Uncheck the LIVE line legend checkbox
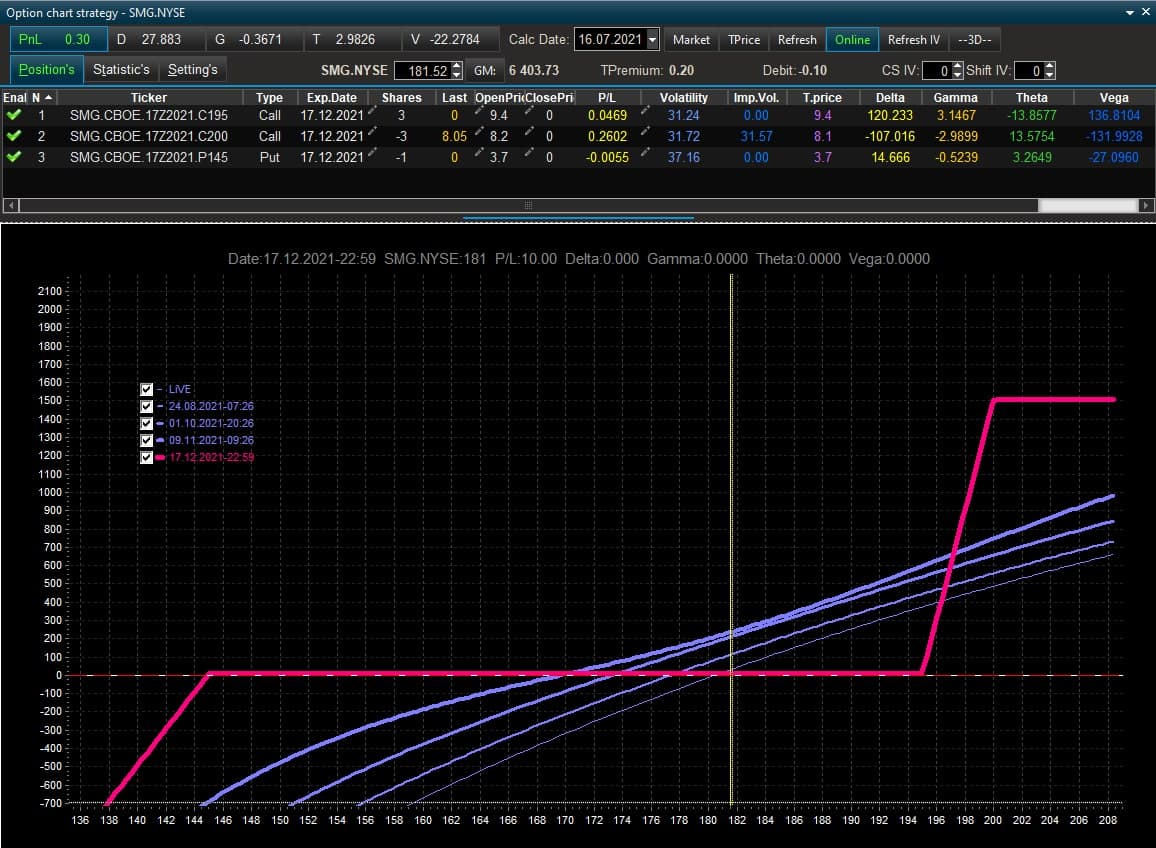 (146, 389)
